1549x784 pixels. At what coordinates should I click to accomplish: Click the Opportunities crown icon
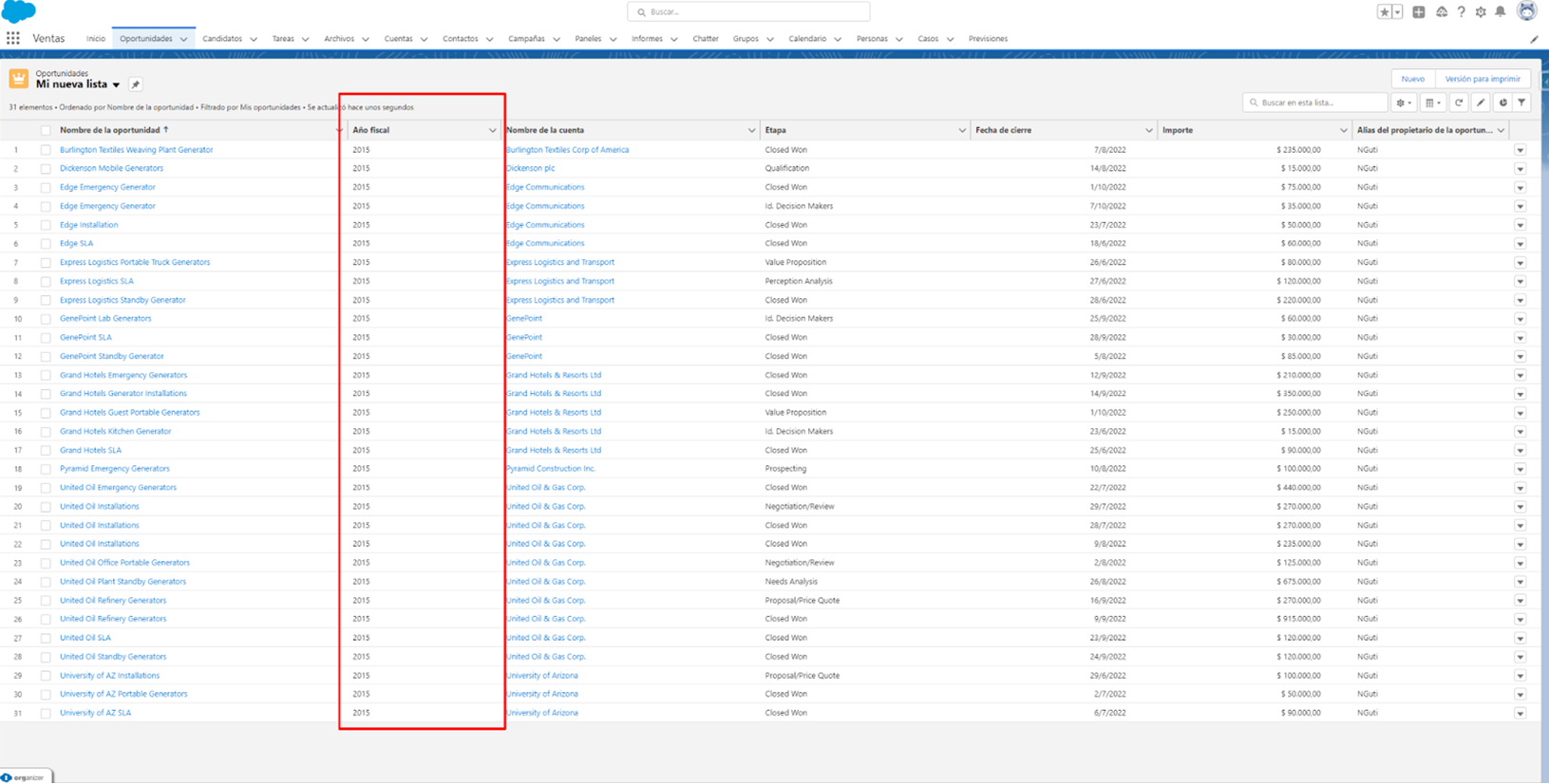(19, 79)
